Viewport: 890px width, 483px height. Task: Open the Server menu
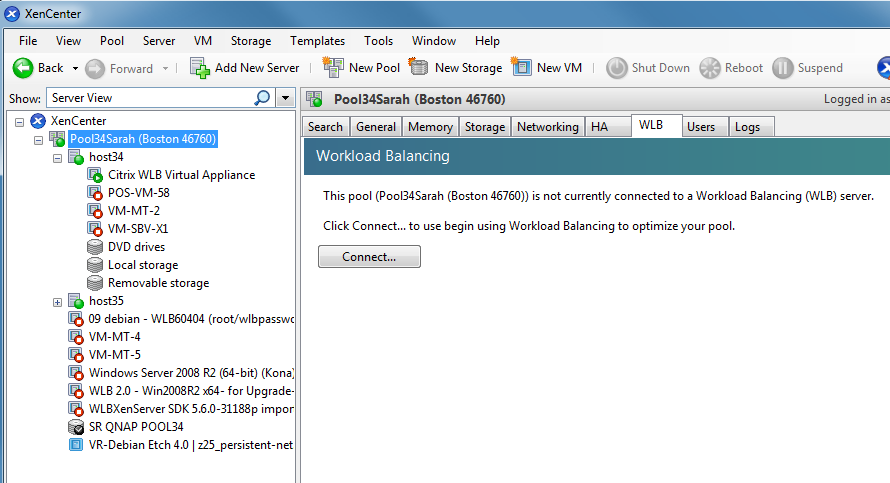tap(159, 41)
